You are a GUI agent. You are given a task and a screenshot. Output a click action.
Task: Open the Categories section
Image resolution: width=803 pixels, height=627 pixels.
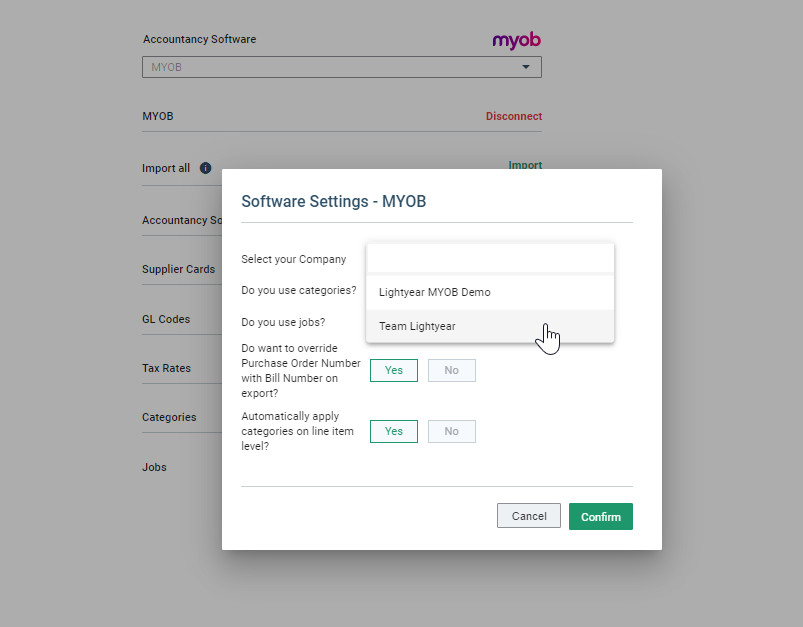169,417
